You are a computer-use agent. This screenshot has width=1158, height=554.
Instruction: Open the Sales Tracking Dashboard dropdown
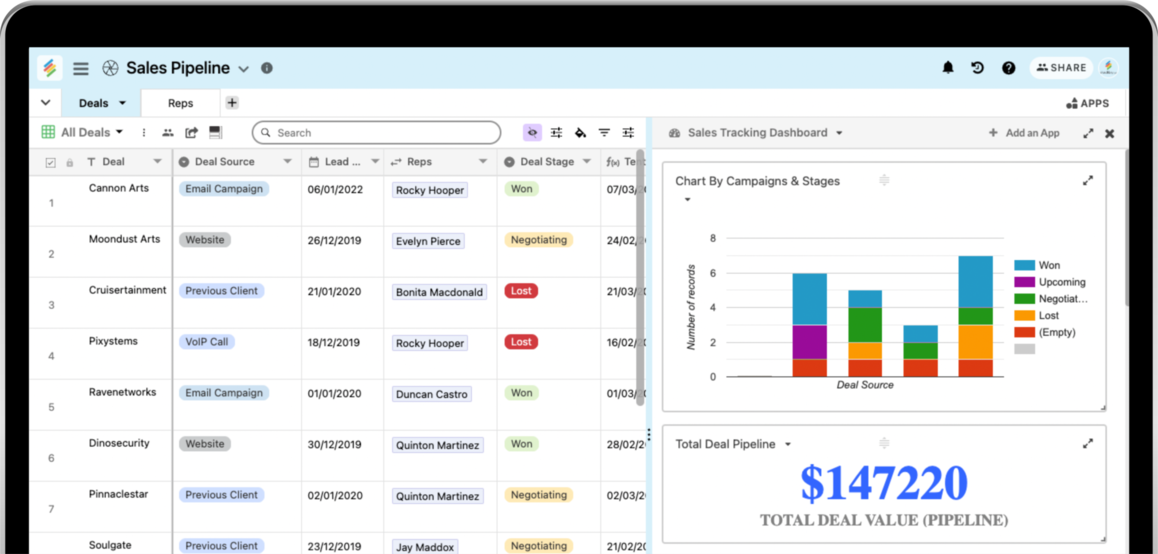click(x=838, y=133)
